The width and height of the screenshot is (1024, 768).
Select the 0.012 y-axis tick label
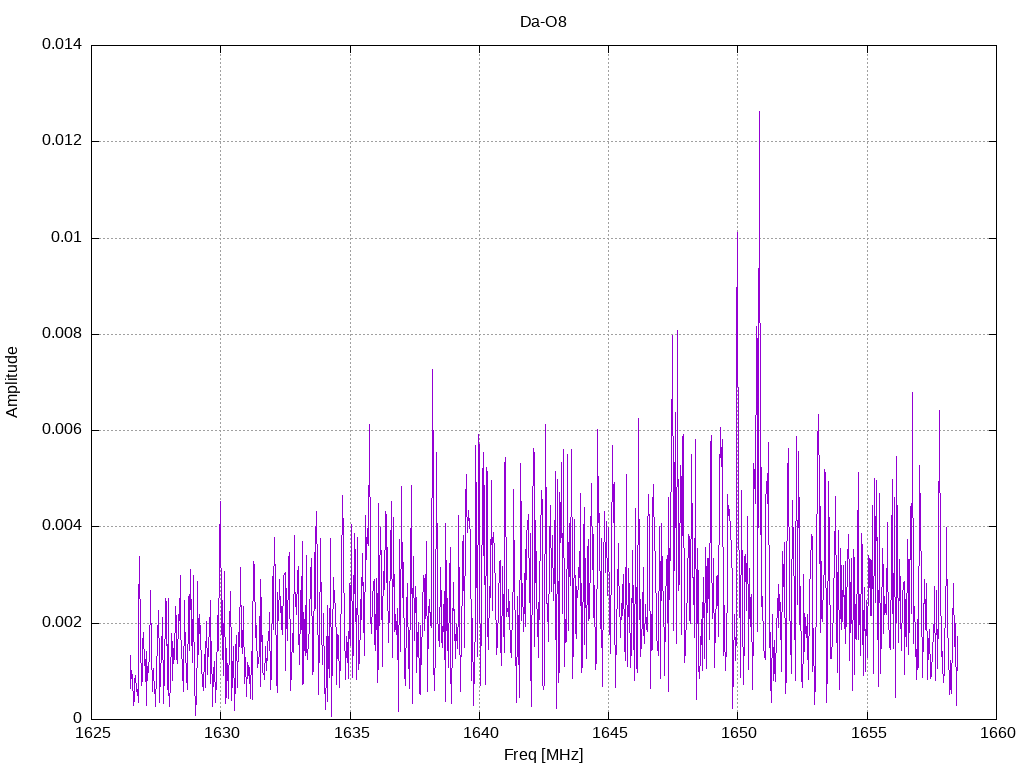(61, 141)
